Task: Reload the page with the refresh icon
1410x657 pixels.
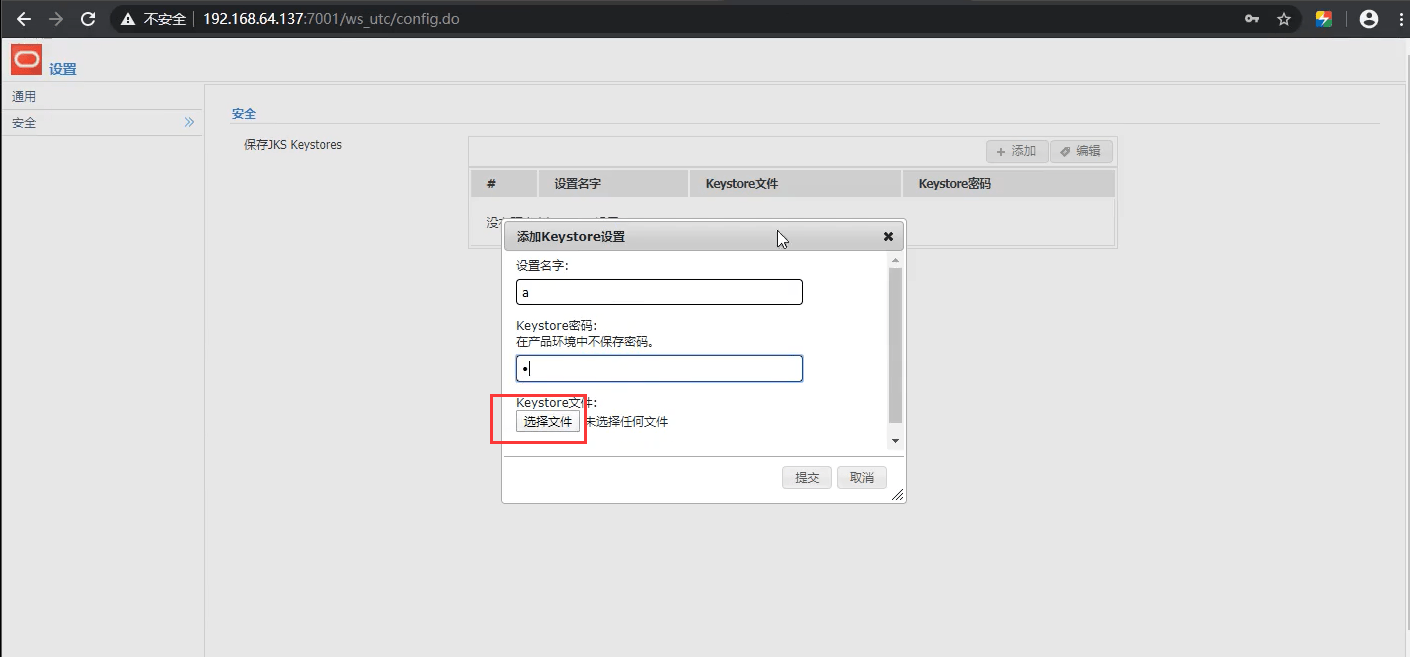Action: pyautogui.click(x=88, y=19)
